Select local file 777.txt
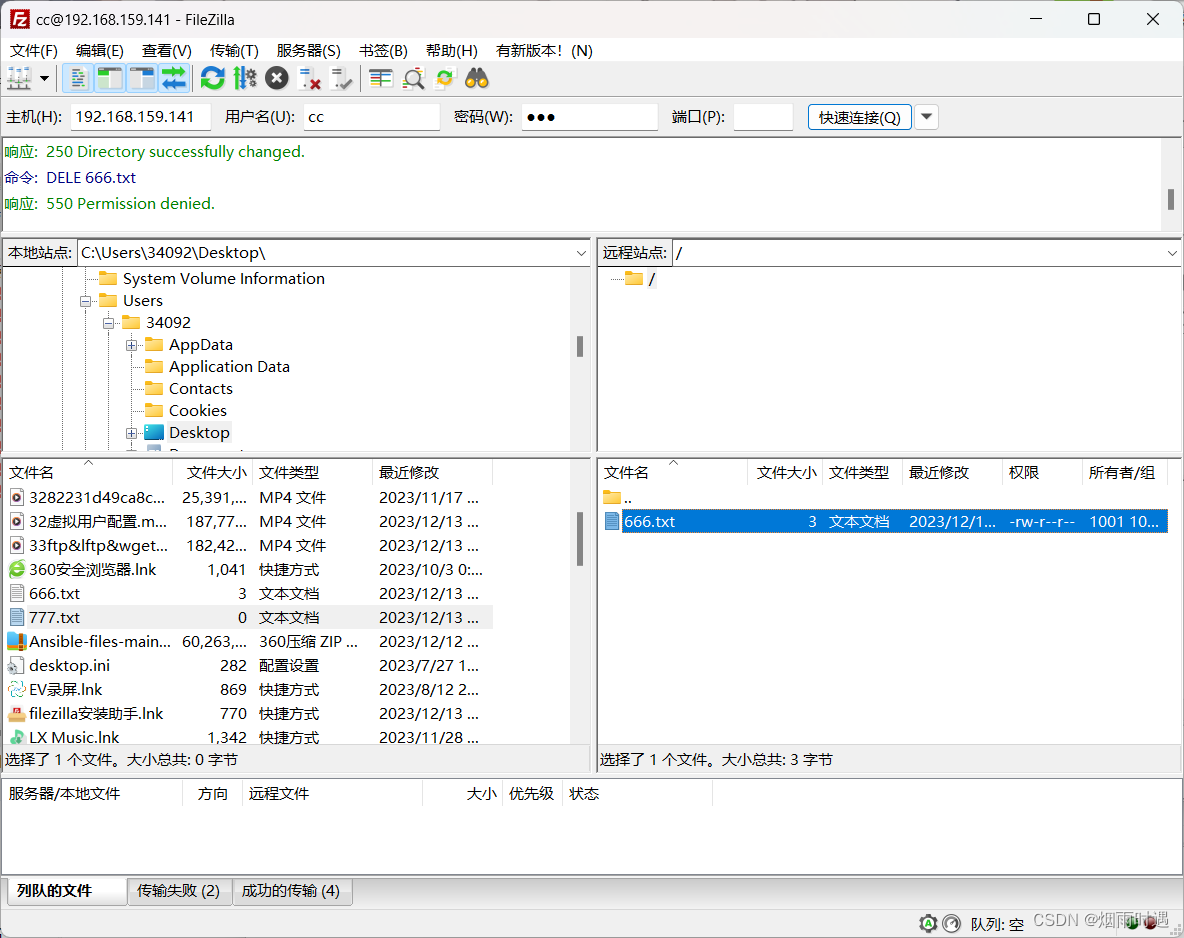This screenshot has width=1184, height=938. click(249, 618)
